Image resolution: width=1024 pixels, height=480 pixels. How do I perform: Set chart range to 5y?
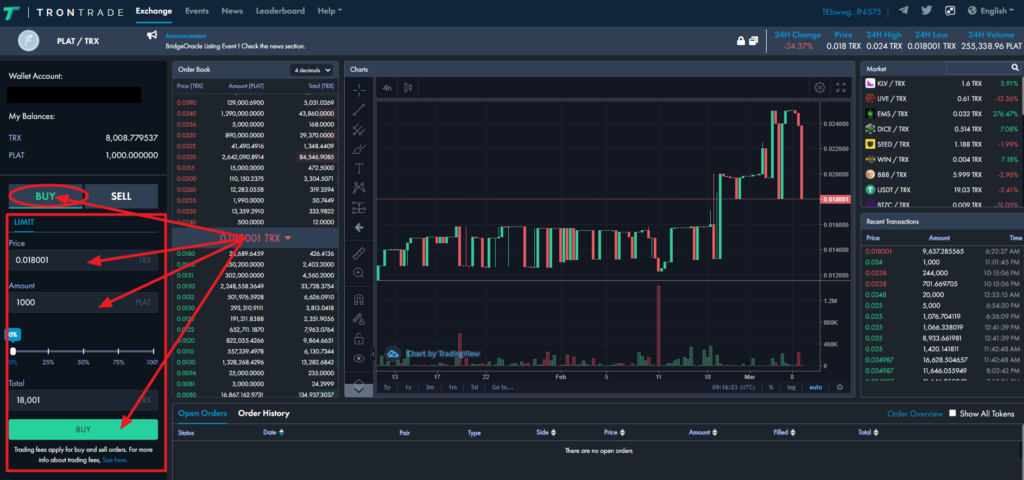tap(387, 387)
